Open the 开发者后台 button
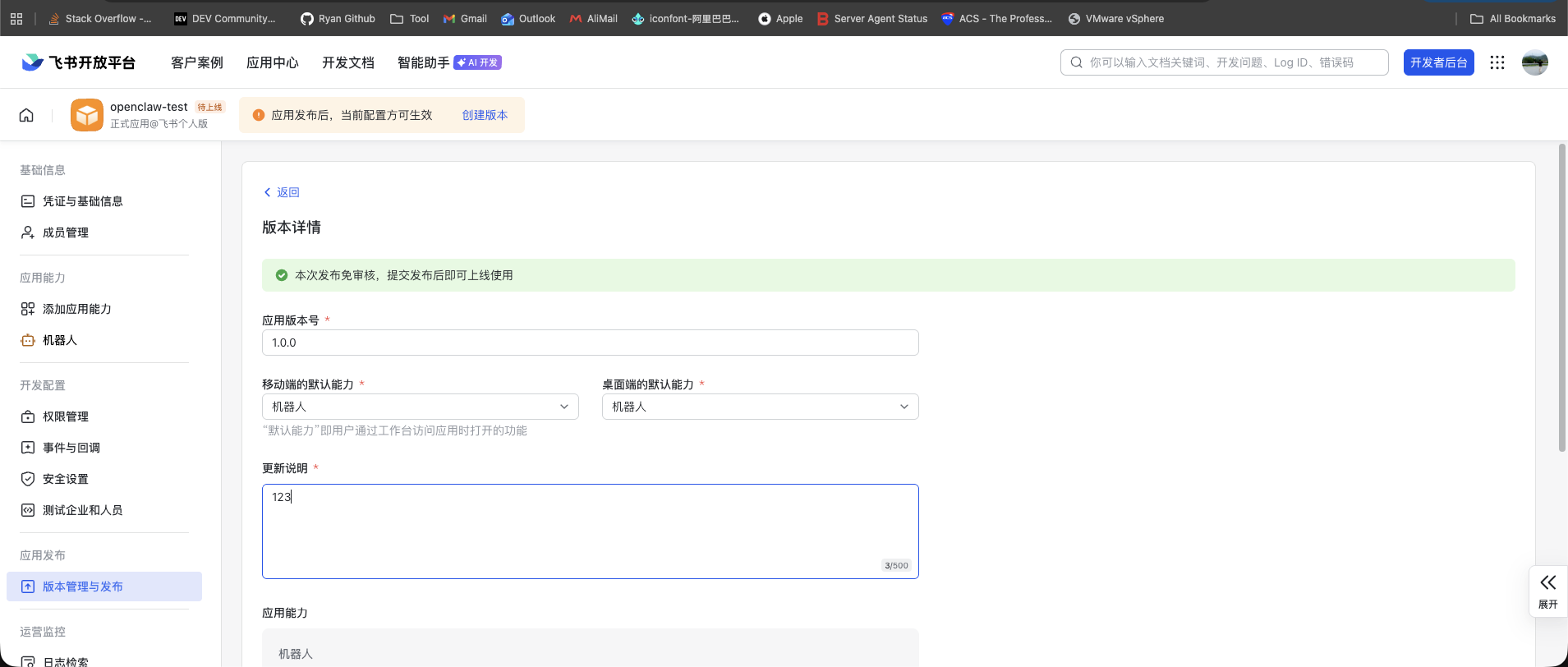 coord(1439,62)
